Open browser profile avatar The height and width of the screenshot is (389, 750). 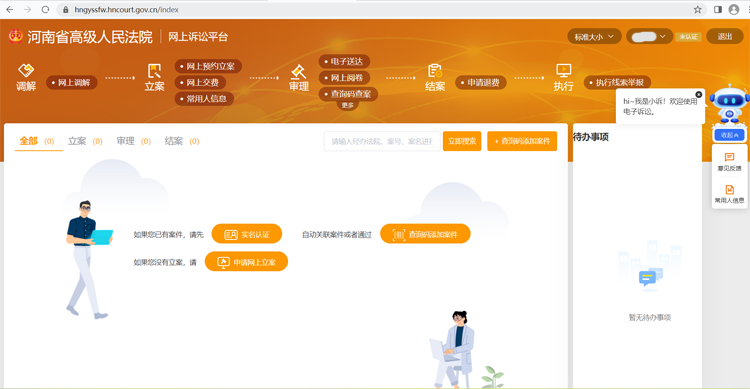click(734, 10)
